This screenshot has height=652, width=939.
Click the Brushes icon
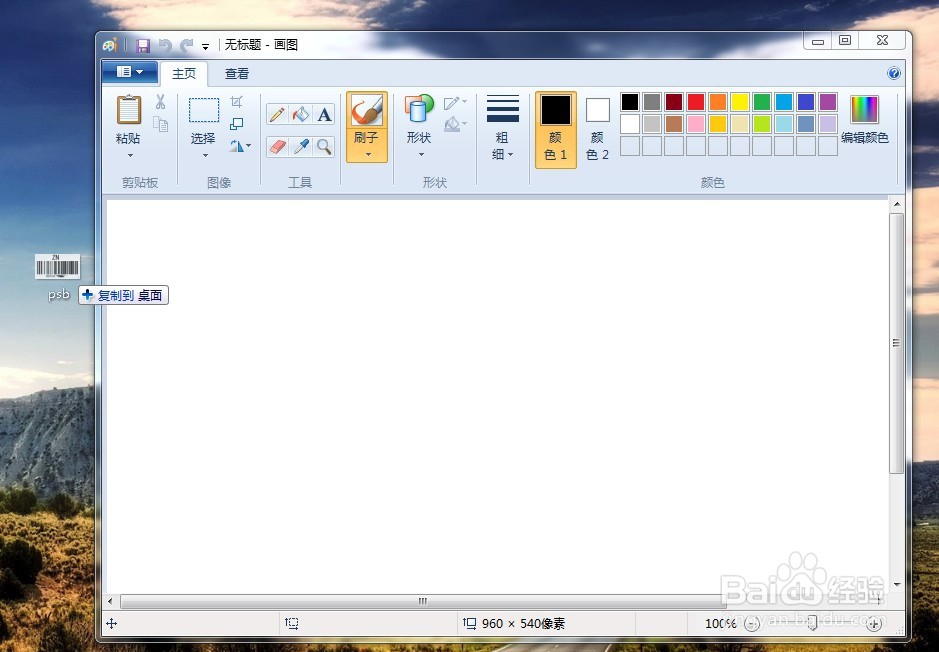(x=366, y=111)
